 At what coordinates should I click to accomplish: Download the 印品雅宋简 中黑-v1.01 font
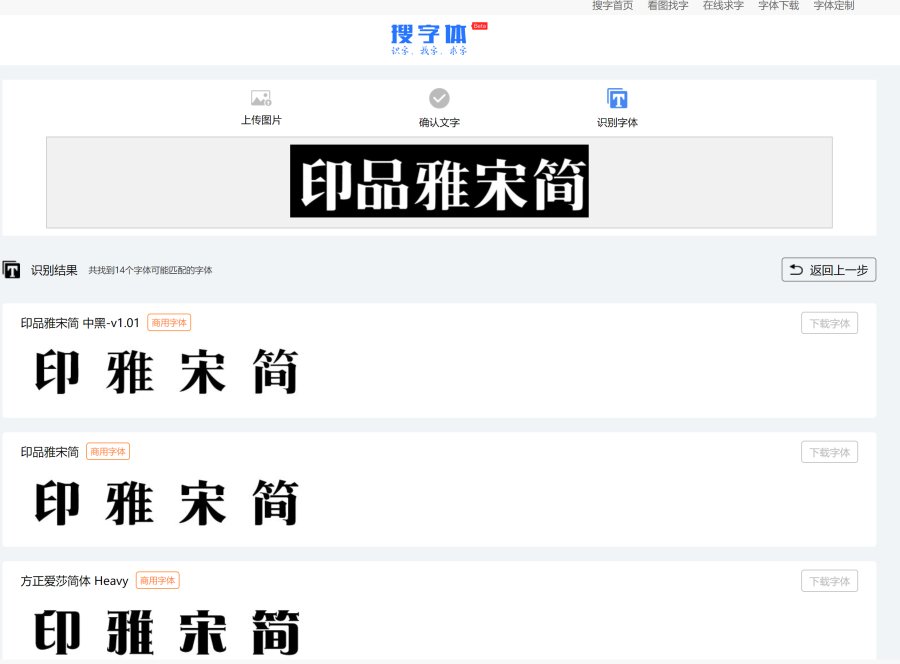pyautogui.click(x=829, y=323)
